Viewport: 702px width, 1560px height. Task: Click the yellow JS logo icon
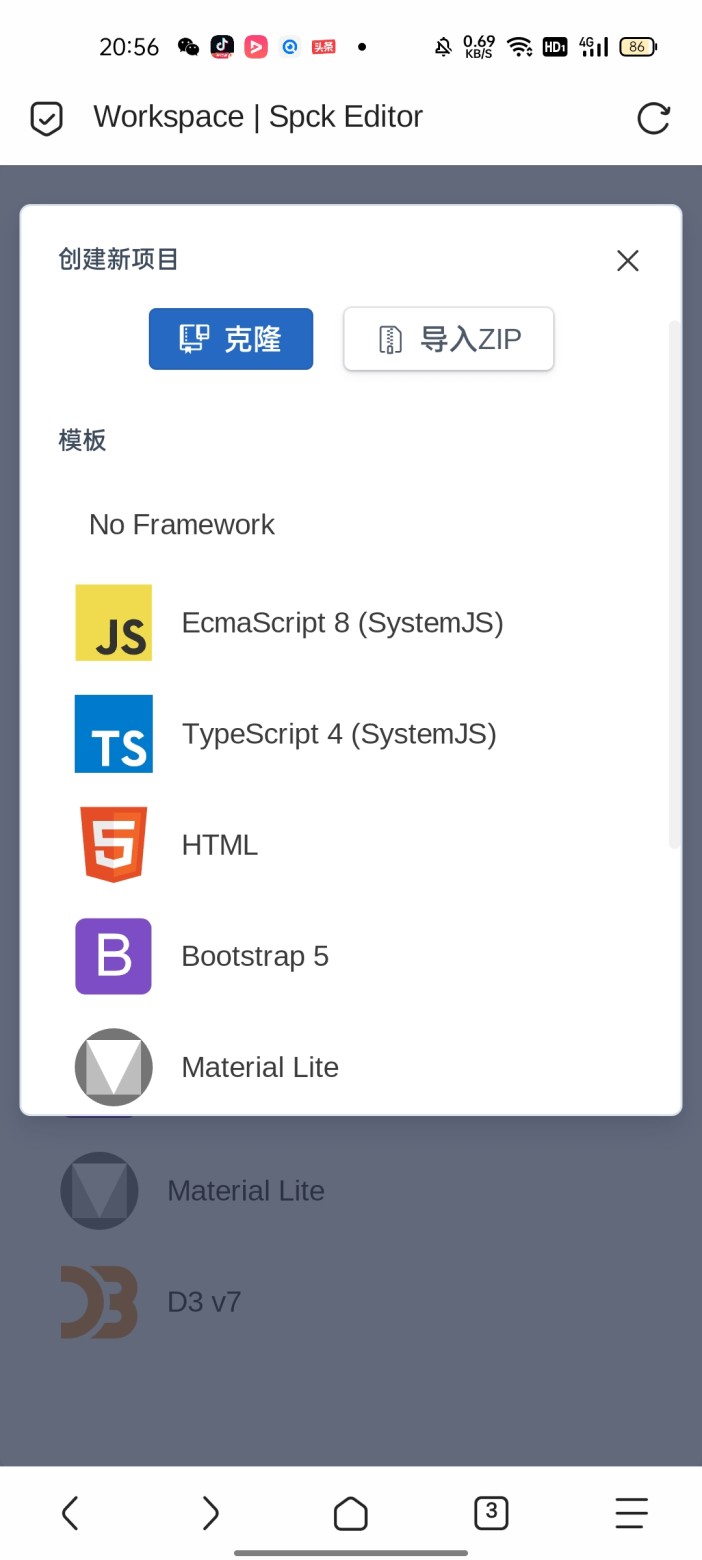point(114,623)
